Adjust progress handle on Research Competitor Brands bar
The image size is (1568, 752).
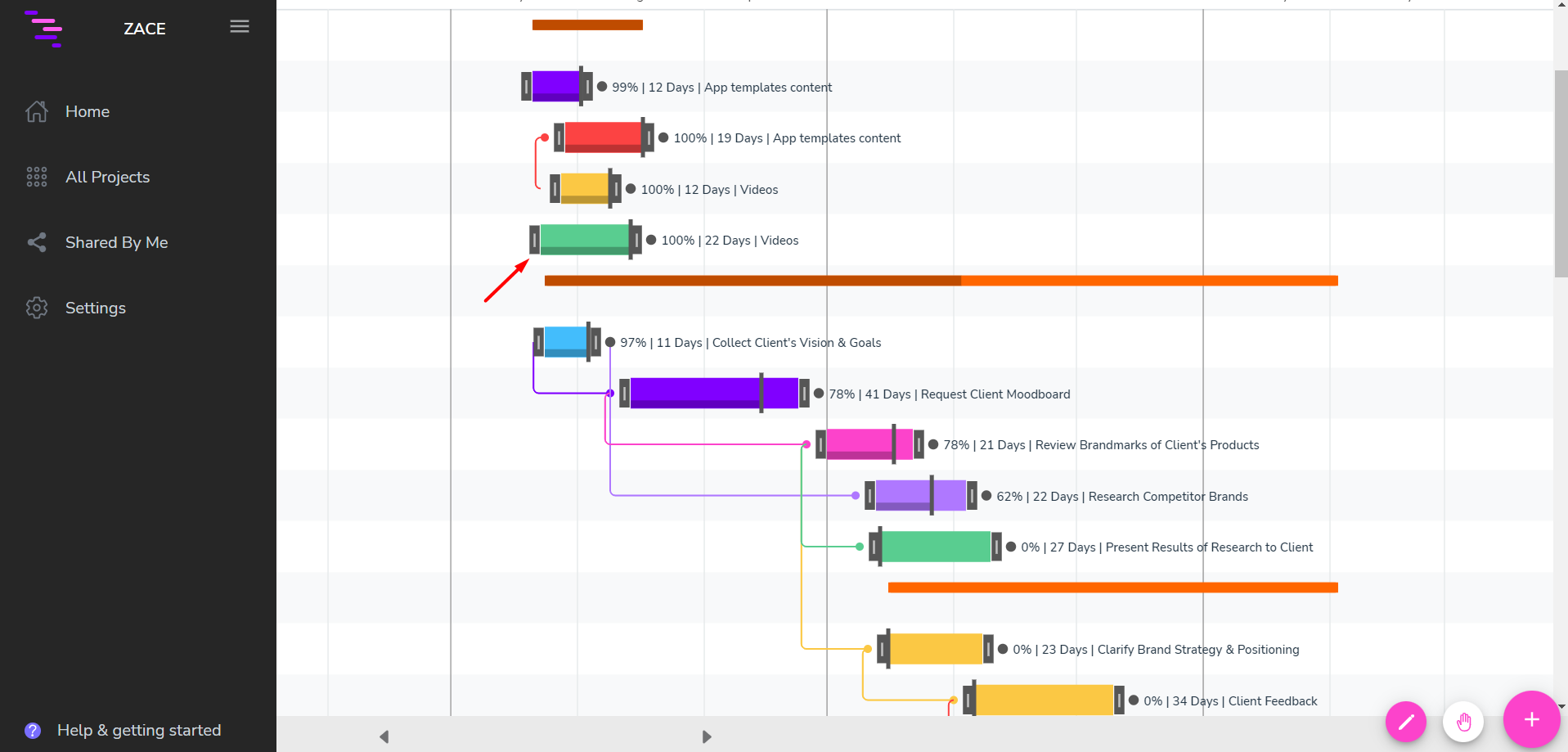(932, 495)
